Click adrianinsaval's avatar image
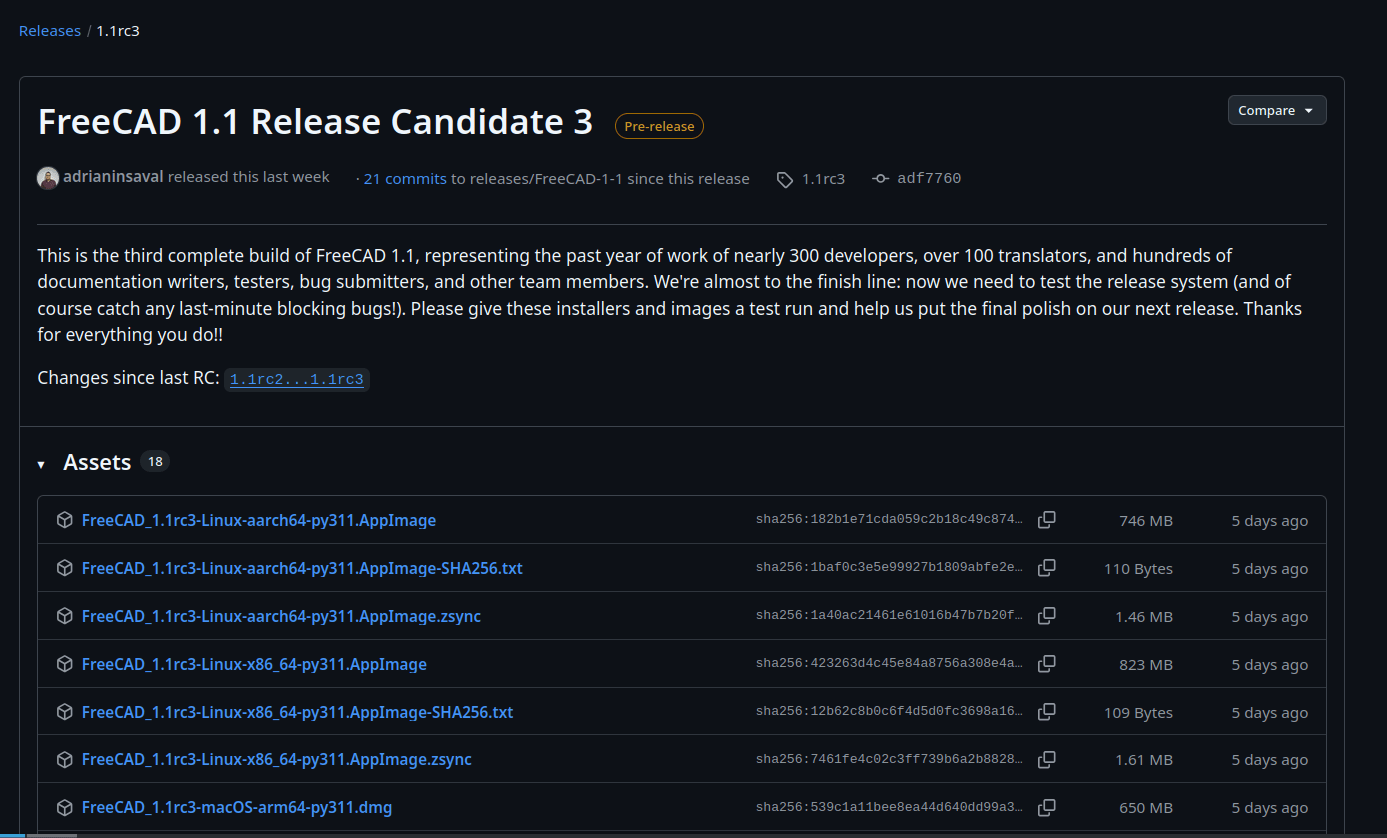1387x838 pixels. pos(48,178)
